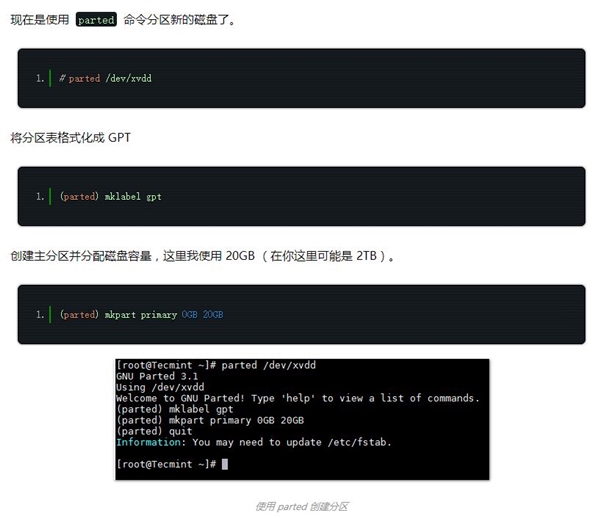Click the 'Information: You may need to update' line

click(254, 442)
